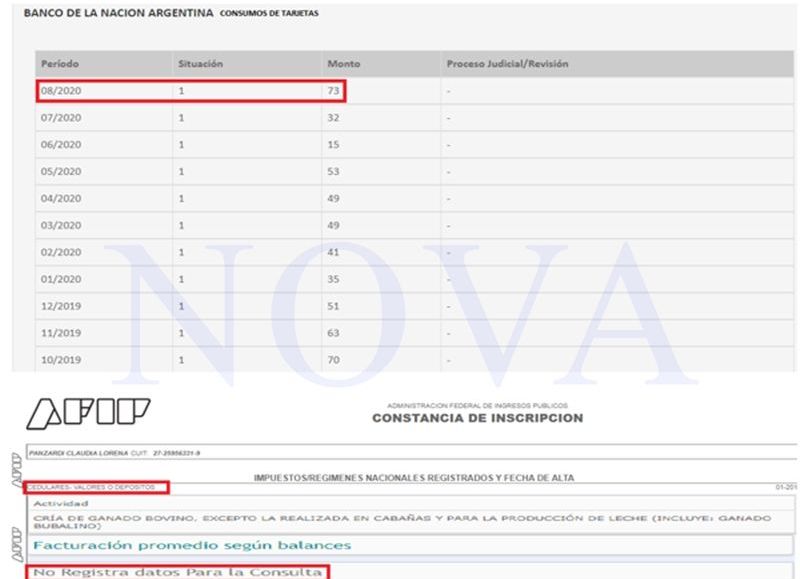Viewport: 800px width, 579px height.
Task: Click the large AFIP logo
Action: 88,413
